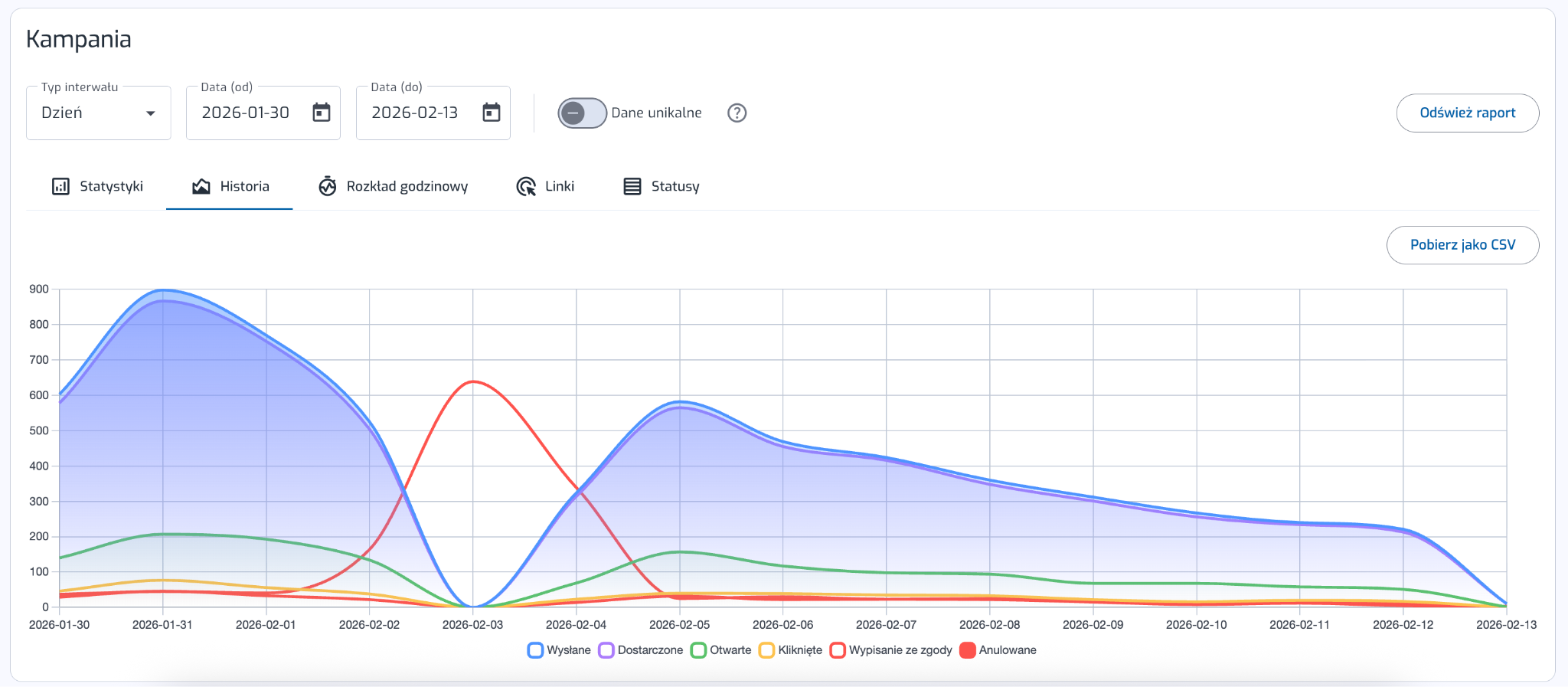Click the Statystyki bar chart icon
The width and height of the screenshot is (1568, 687).
pos(60,186)
